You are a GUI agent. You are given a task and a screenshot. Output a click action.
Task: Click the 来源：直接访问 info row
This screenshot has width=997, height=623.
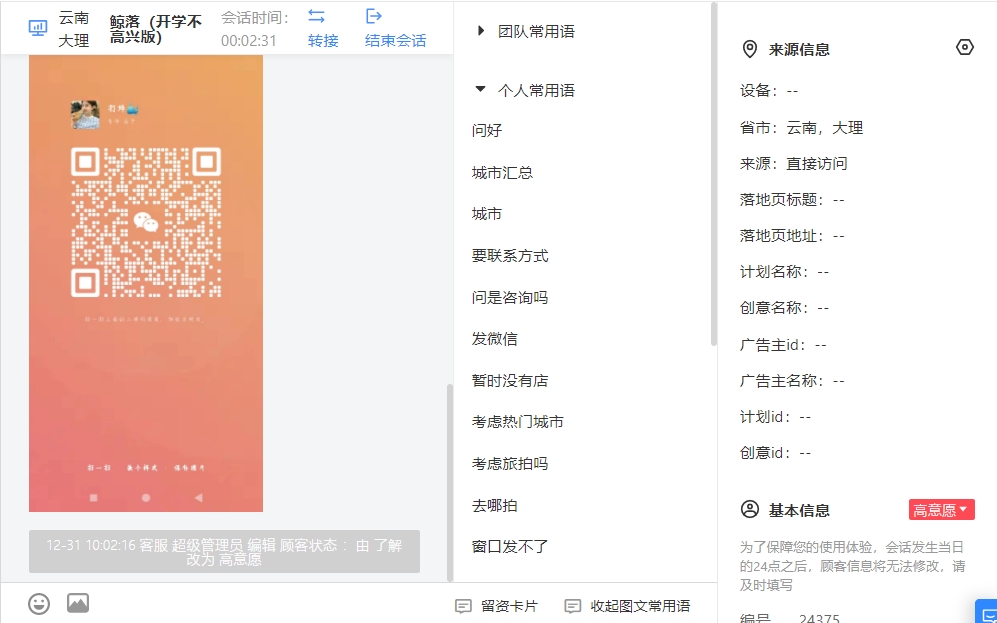pyautogui.click(x=794, y=164)
